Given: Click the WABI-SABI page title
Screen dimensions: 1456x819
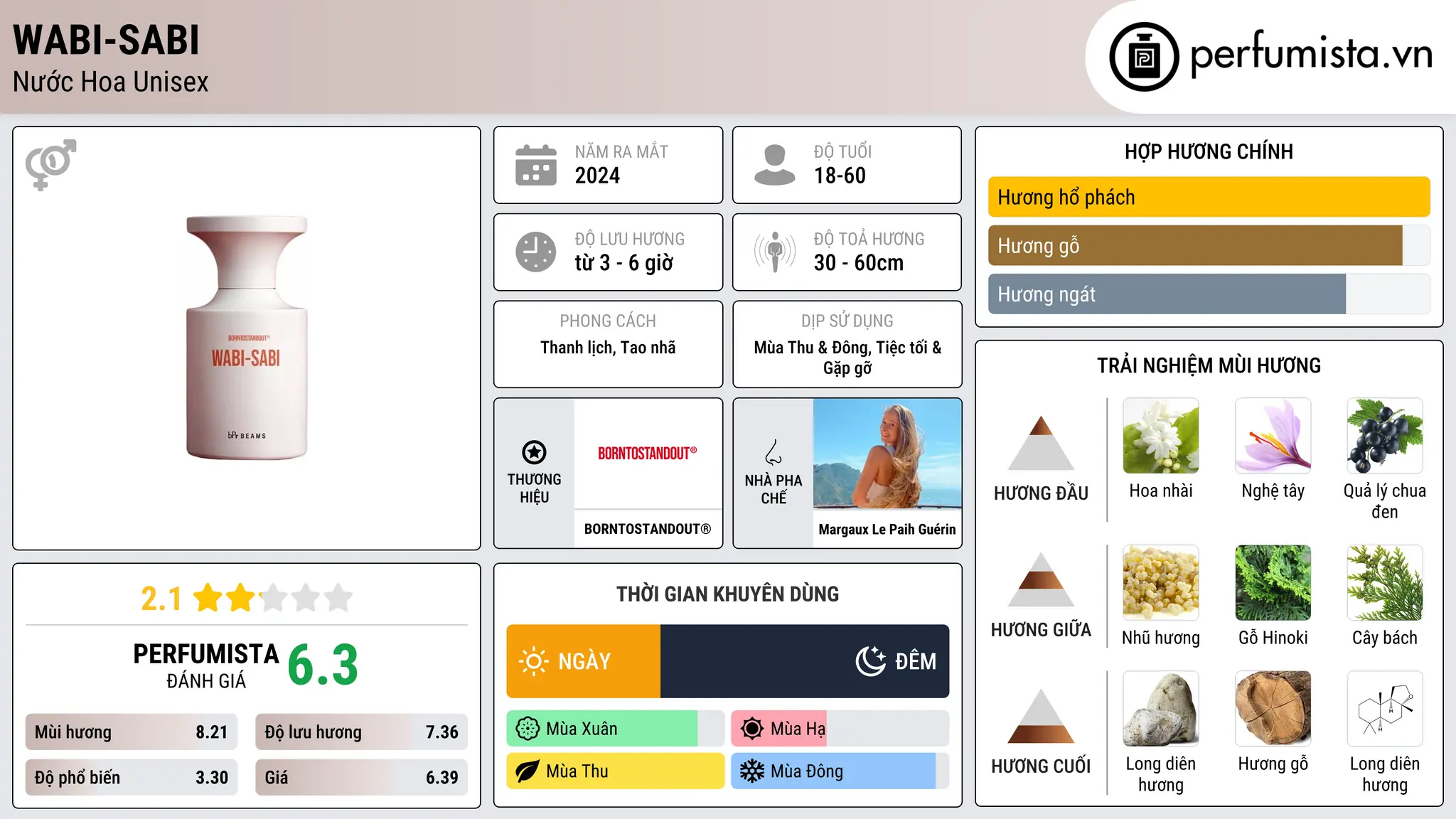Looking at the screenshot, I should (x=107, y=40).
